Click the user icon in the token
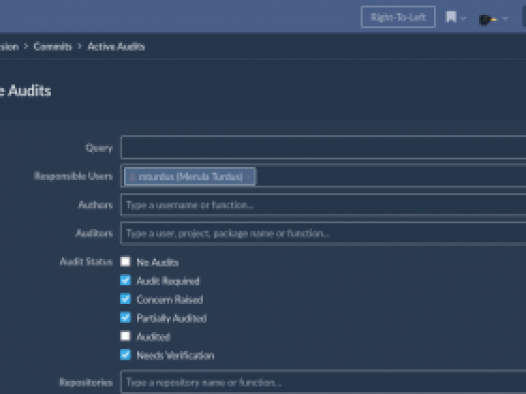The width and height of the screenshot is (526, 394). [x=133, y=177]
